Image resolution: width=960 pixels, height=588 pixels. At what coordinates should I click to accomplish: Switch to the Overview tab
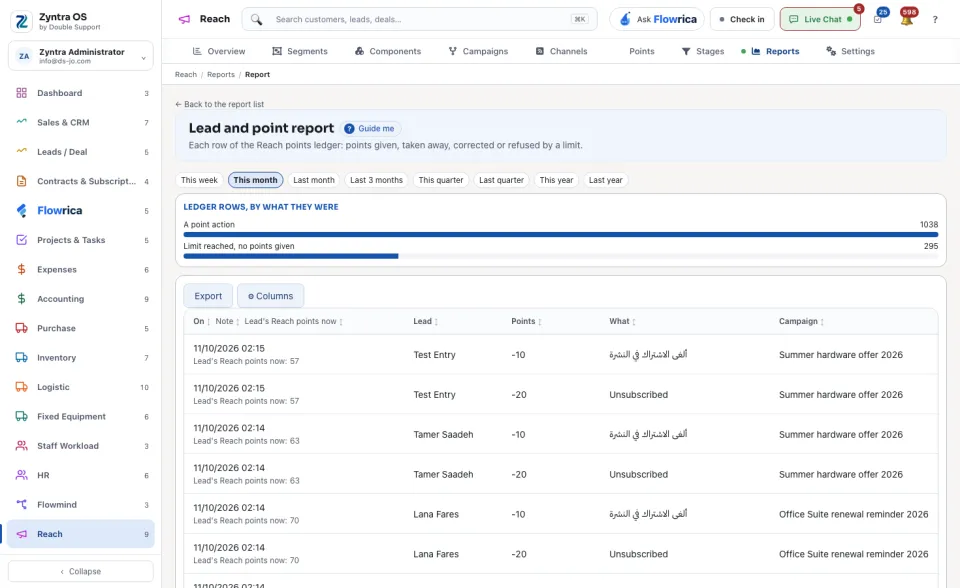click(219, 51)
